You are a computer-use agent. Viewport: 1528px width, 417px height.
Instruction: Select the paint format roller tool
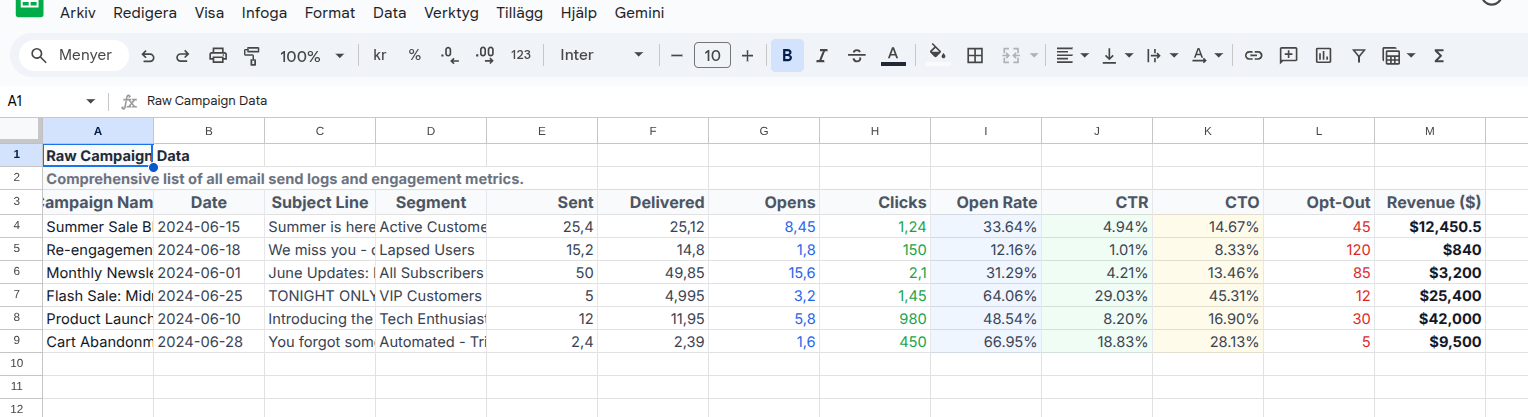pyautogui.click(x=252, y=56)
